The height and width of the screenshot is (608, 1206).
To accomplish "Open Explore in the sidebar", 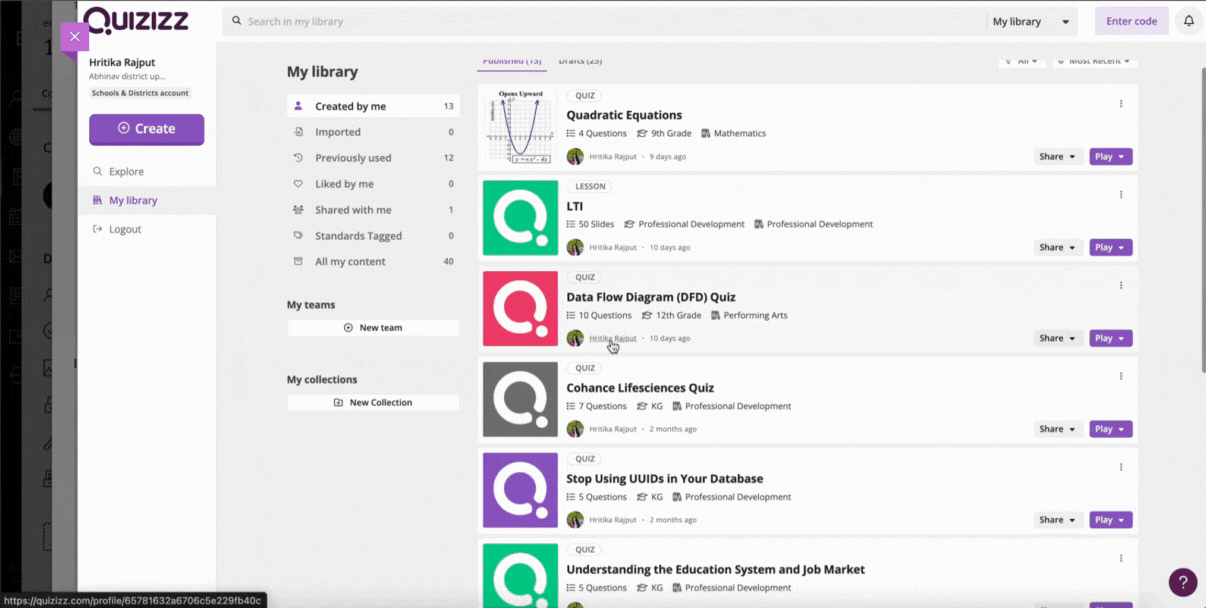I will coord(147,172).
